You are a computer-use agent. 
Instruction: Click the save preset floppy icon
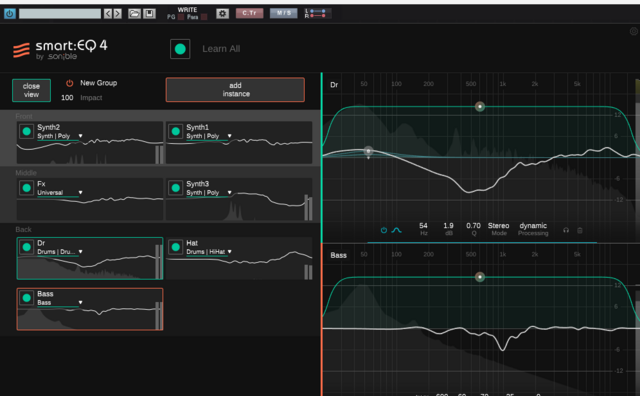point(149,13)
